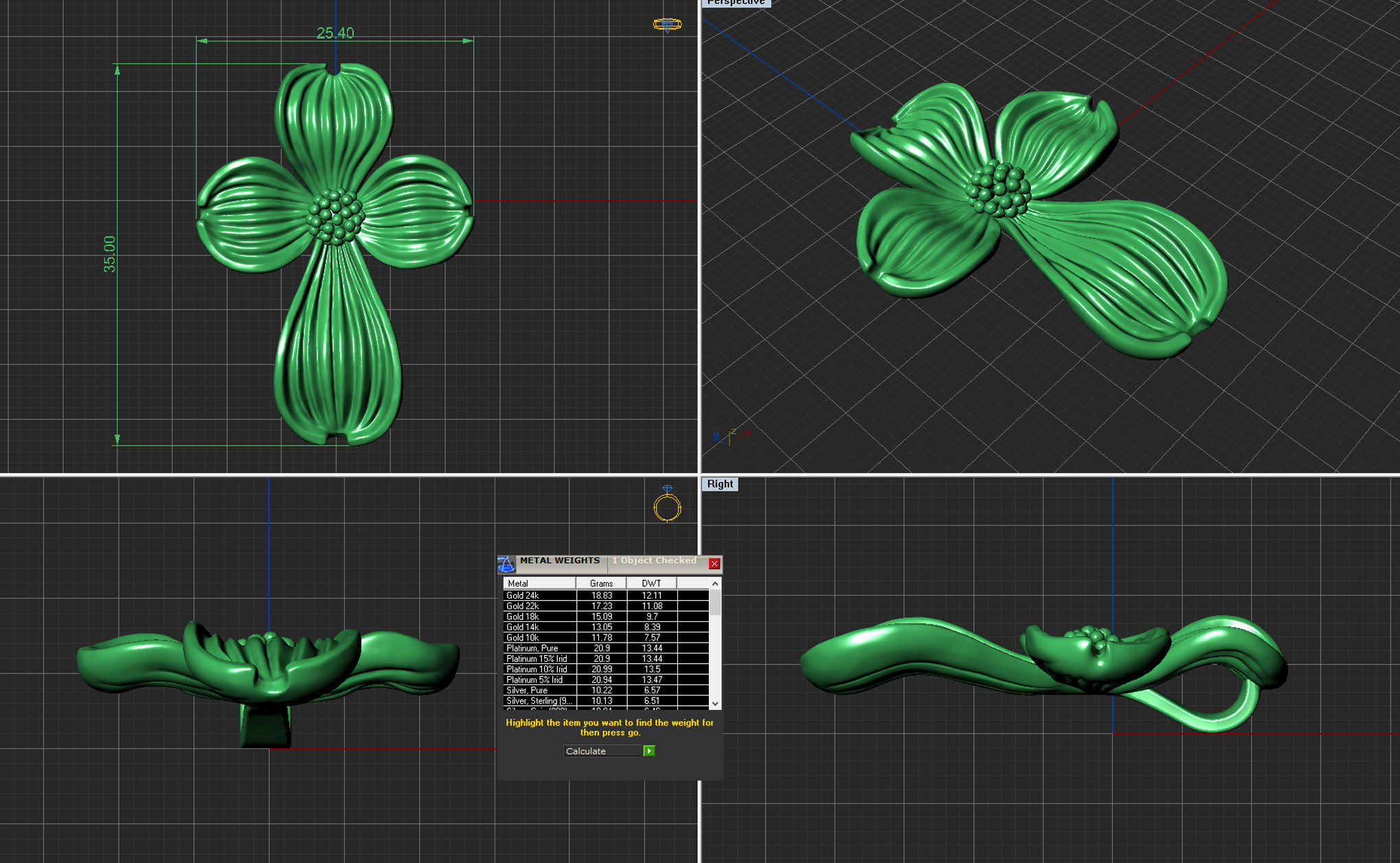Click the metal list scrollbar thumb
1400x863 pixels.
[x=715, y=601]
